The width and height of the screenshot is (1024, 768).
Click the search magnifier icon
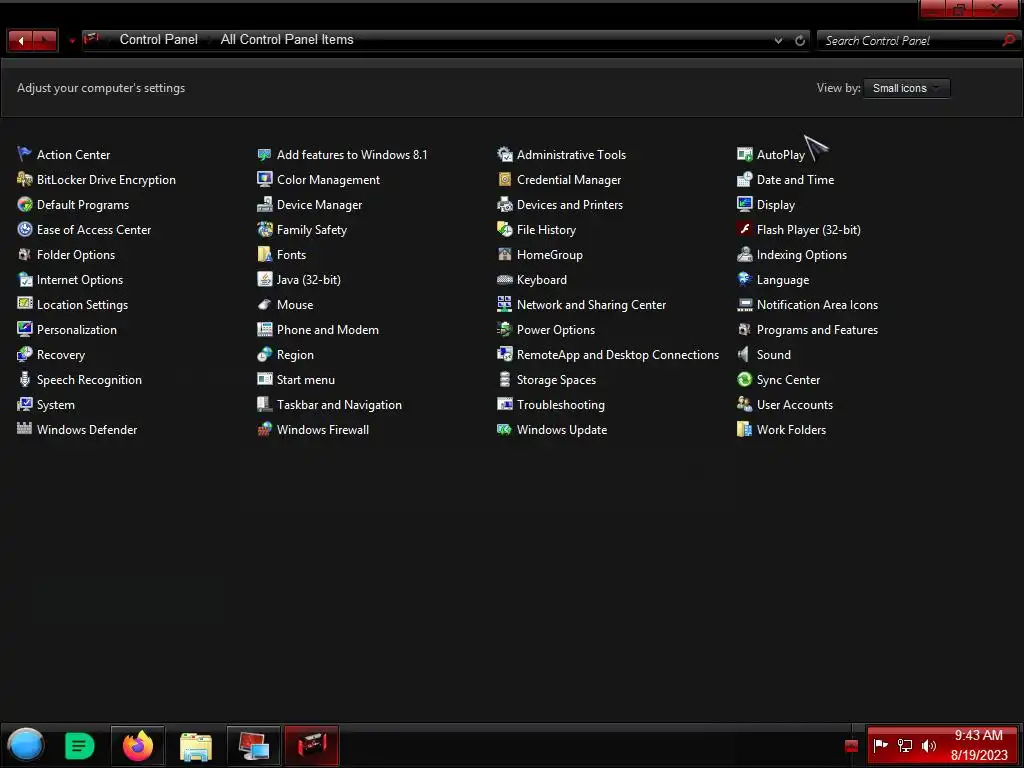(1009, 40)
